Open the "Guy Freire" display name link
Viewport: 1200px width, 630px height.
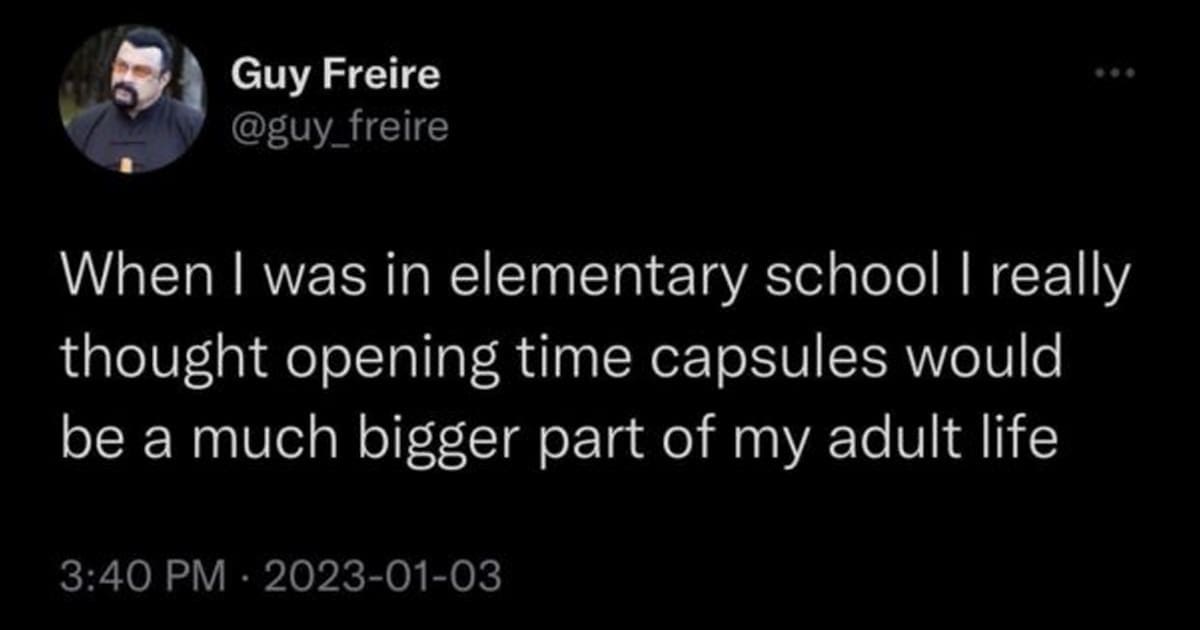(x=335, y=76)
